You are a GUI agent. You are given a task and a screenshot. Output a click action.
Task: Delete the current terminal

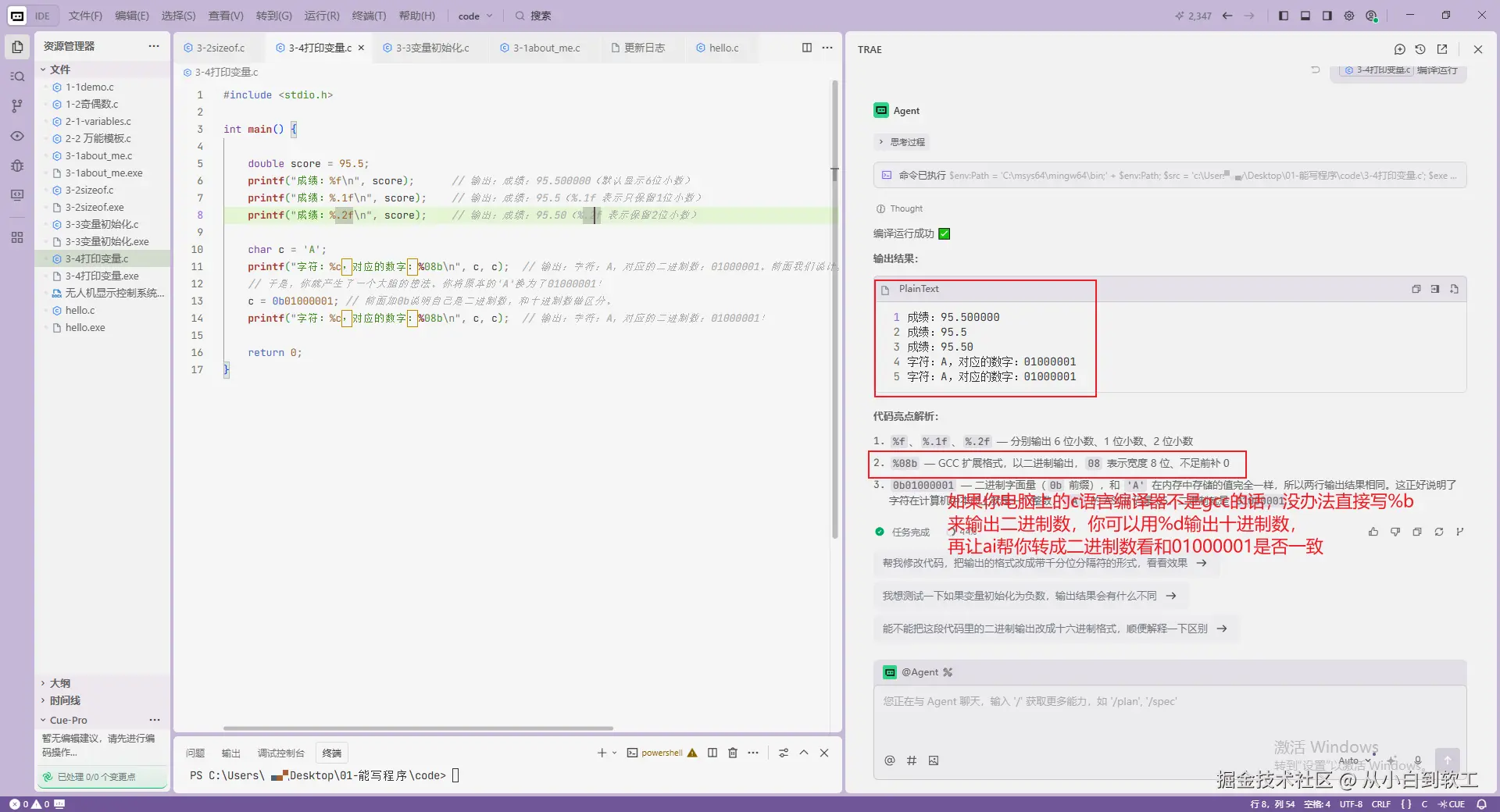tap(733, 753)
